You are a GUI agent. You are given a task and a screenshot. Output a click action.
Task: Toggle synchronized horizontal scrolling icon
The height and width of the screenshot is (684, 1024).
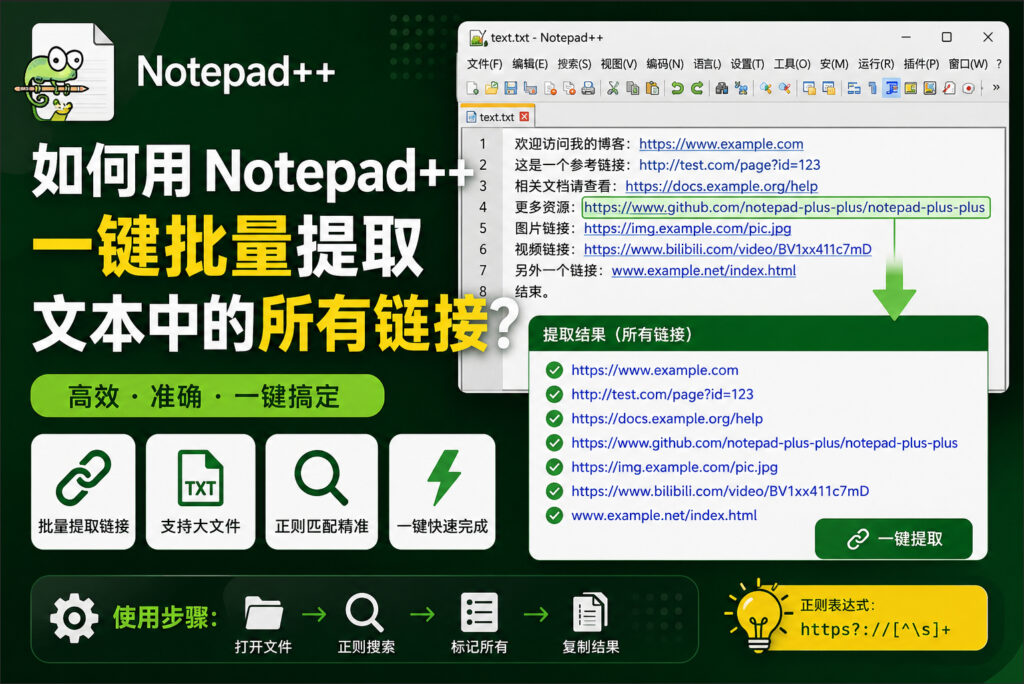[x=829, y=88]
